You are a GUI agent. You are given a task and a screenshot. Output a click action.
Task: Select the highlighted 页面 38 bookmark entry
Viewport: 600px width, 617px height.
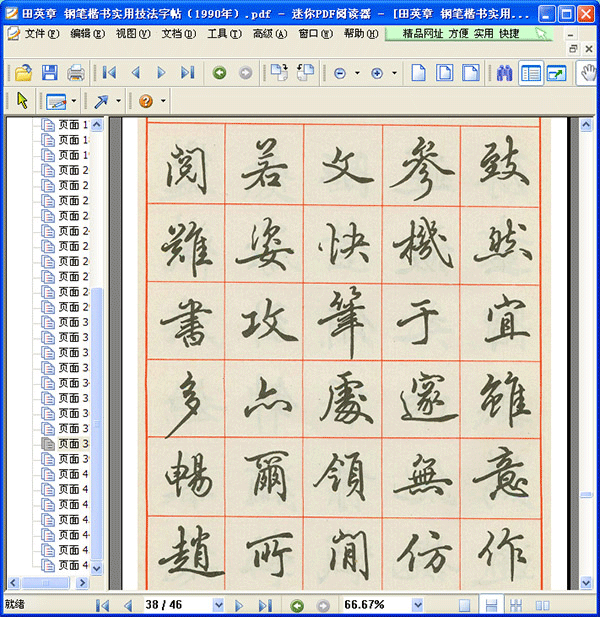pyautogui.click(x=73, y=444)
